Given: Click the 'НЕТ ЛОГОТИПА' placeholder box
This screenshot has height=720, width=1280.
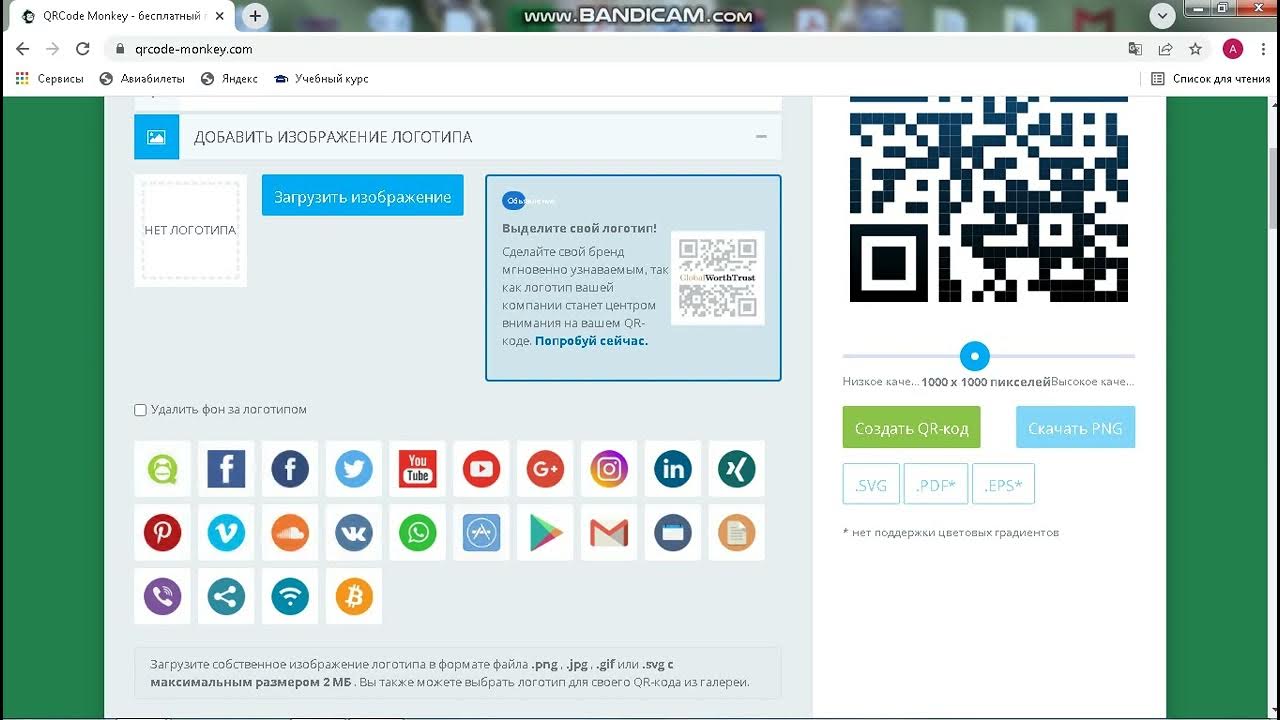Looking at the screenshot, I should tap(190, 230).
